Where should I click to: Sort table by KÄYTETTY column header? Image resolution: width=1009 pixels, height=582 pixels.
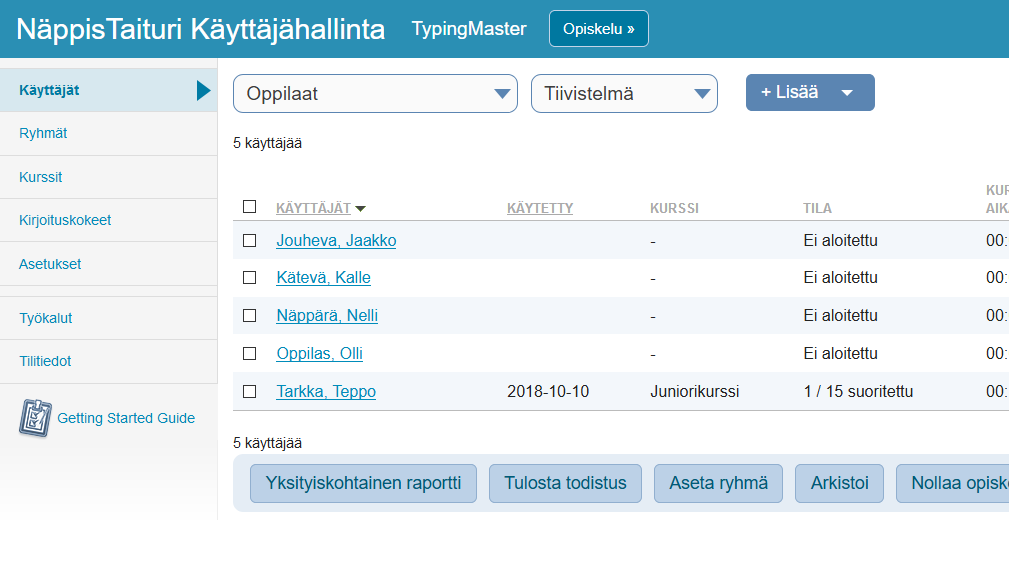(x=540, y=209)
